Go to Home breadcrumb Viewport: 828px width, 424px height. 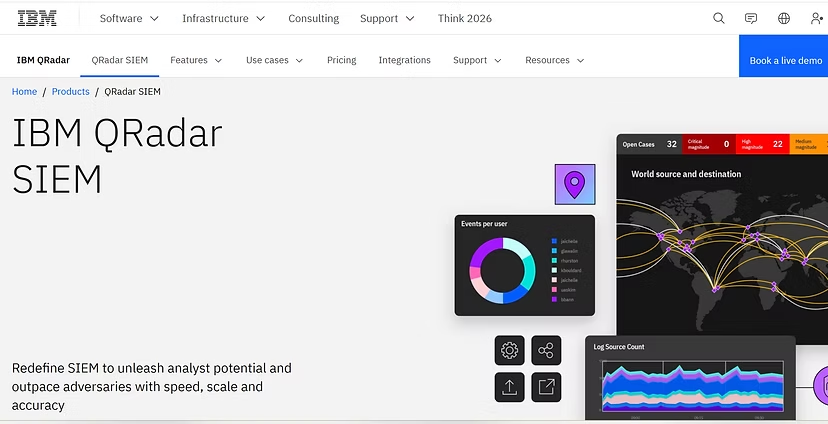(x=24, y=91)
